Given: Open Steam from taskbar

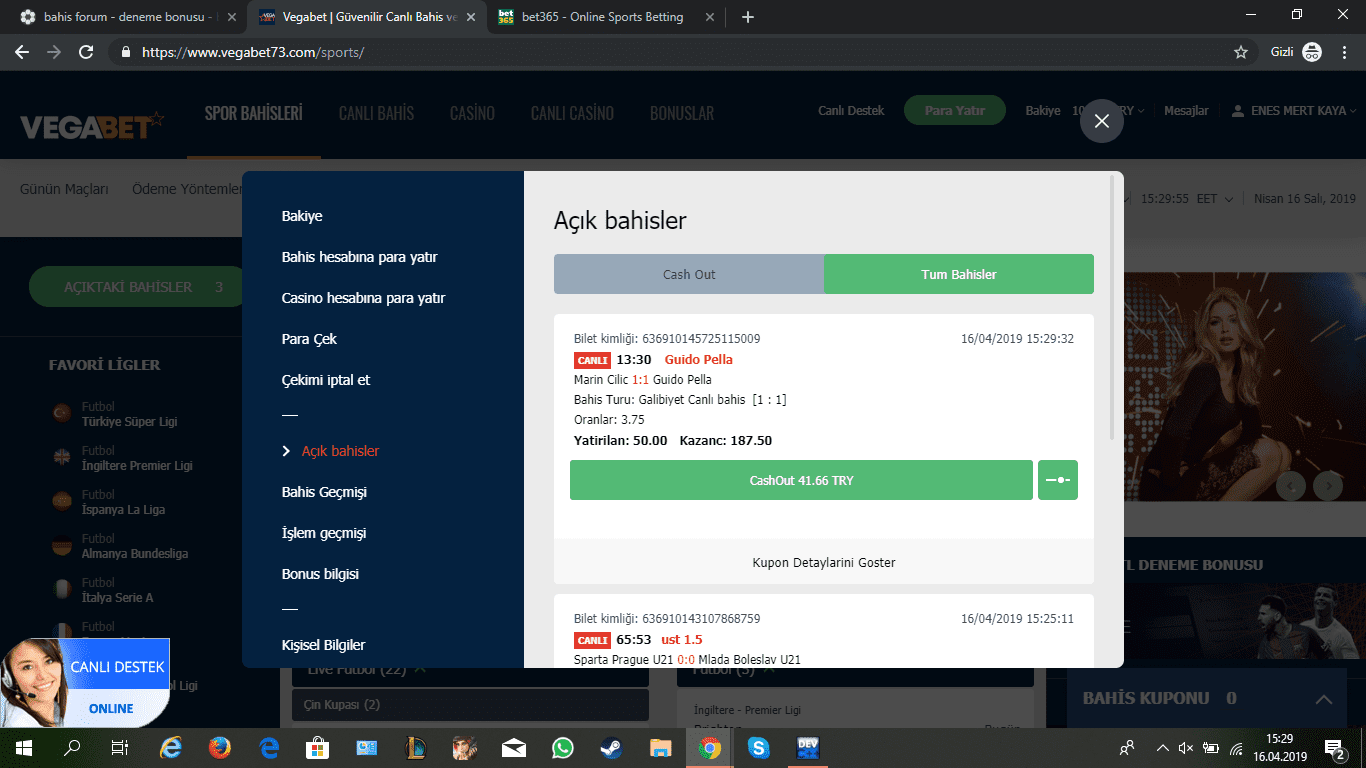Looking at the screenshot, I should point(612,747).
